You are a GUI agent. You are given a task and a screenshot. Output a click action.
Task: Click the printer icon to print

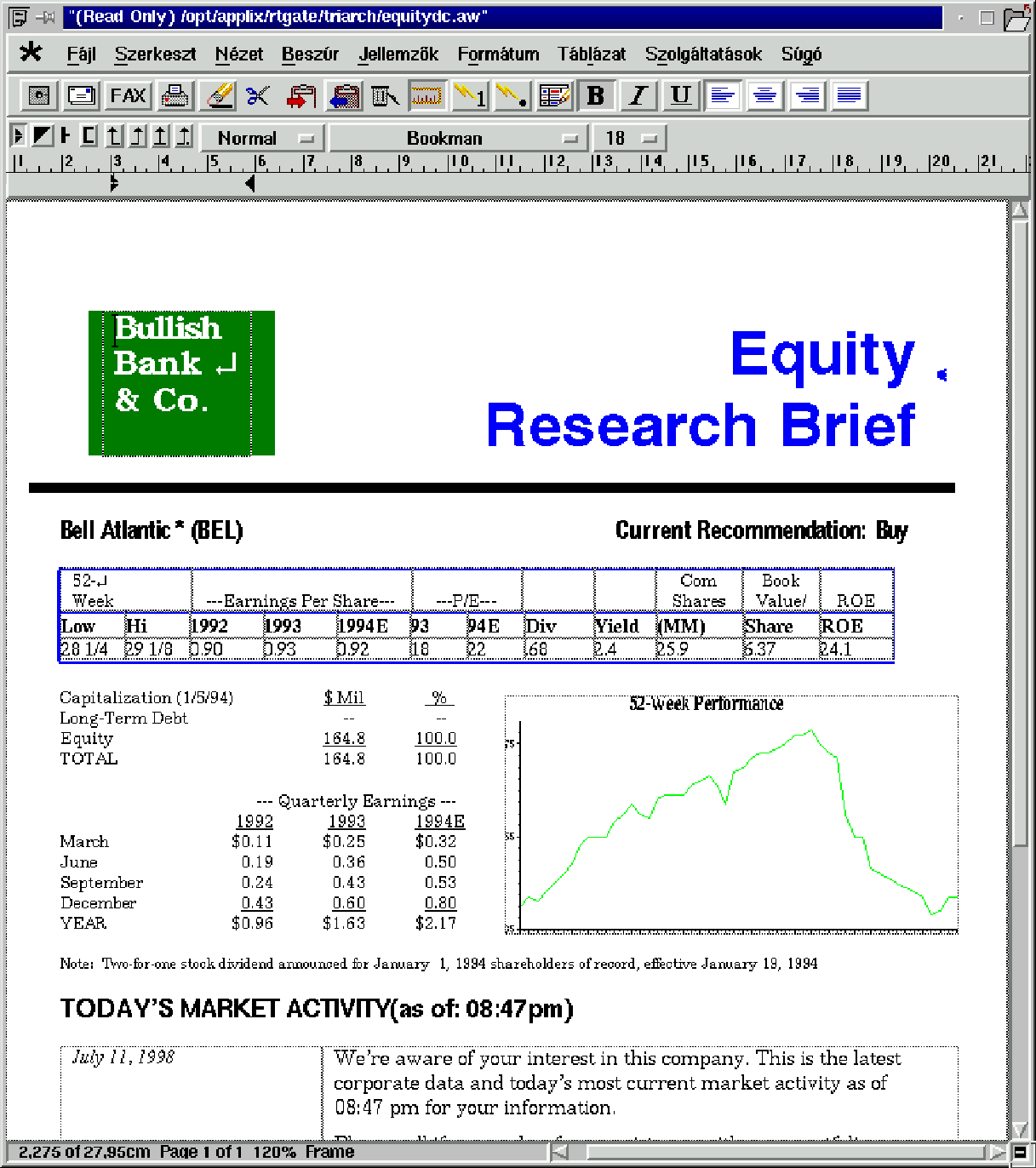click(x=175, y=95)
